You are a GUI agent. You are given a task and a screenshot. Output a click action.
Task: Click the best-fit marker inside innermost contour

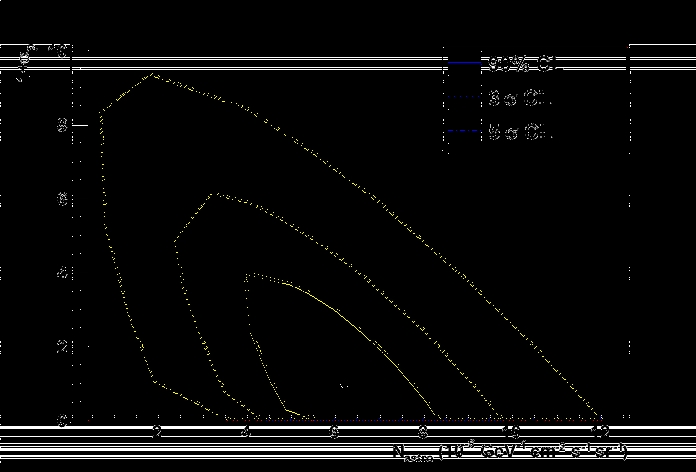coord(343,385)
